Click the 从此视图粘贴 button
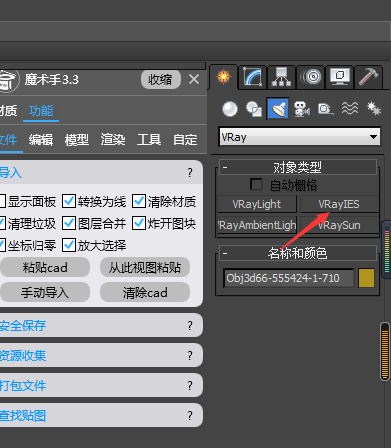Screen dimensions: 391x448 point(145,267)
